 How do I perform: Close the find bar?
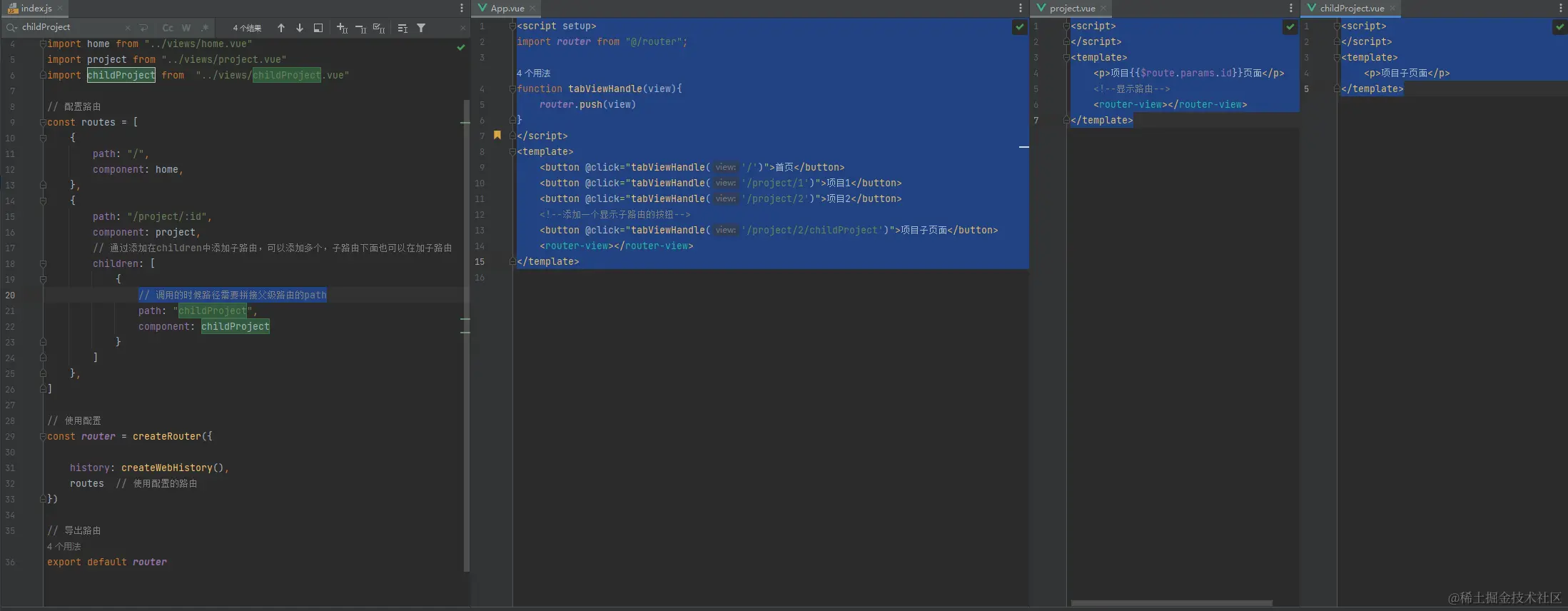coord(462,28)
